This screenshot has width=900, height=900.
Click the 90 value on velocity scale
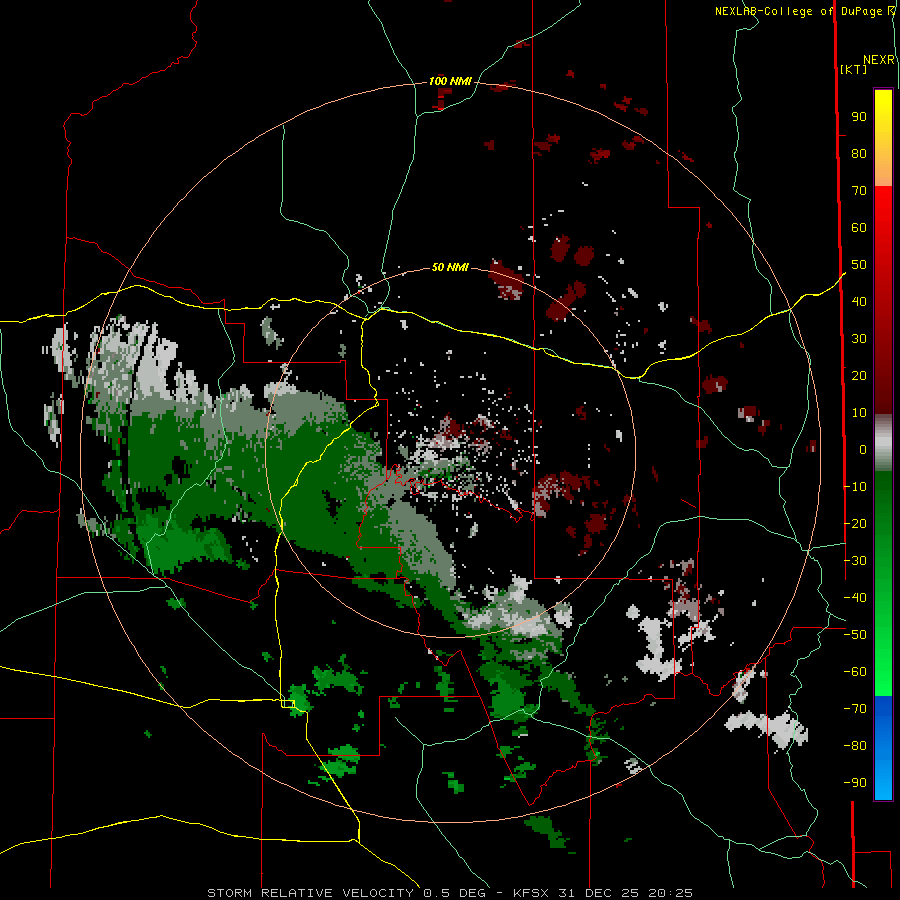coord(859,117)
